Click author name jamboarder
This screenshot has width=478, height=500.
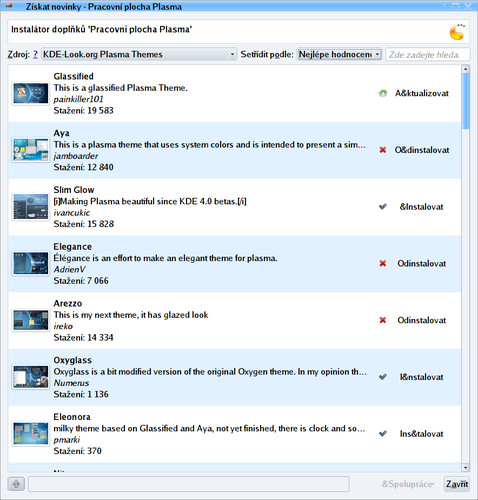pyautogui.click(x=76, y=156)
